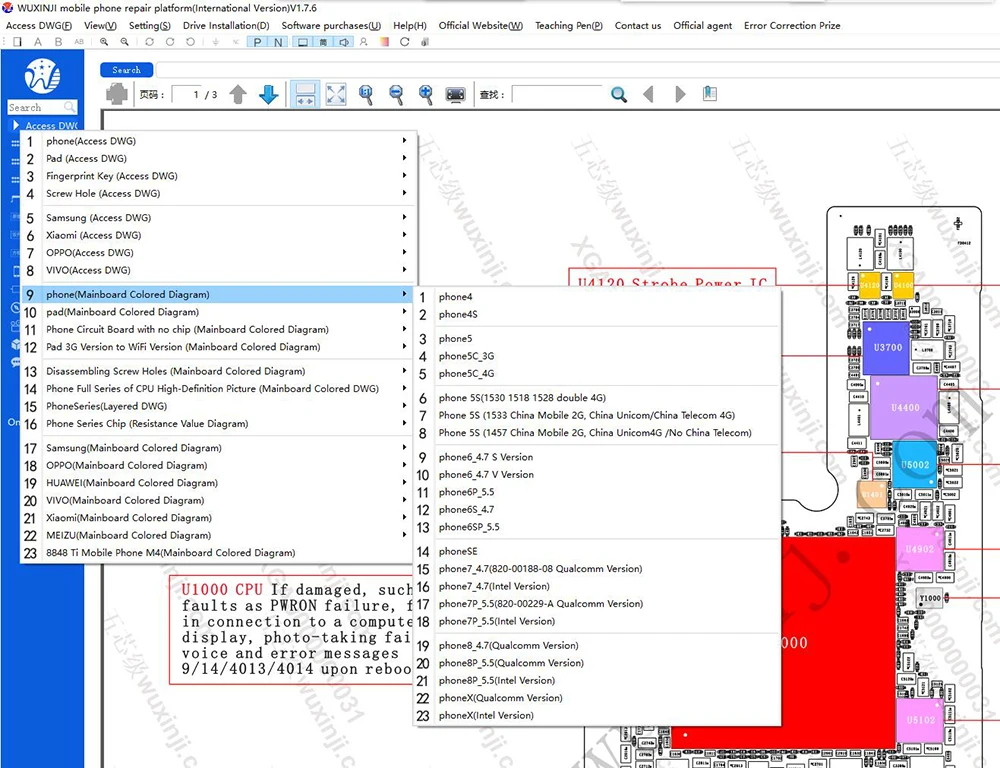Click the find magnifier icon beside 查找 field

618,94
